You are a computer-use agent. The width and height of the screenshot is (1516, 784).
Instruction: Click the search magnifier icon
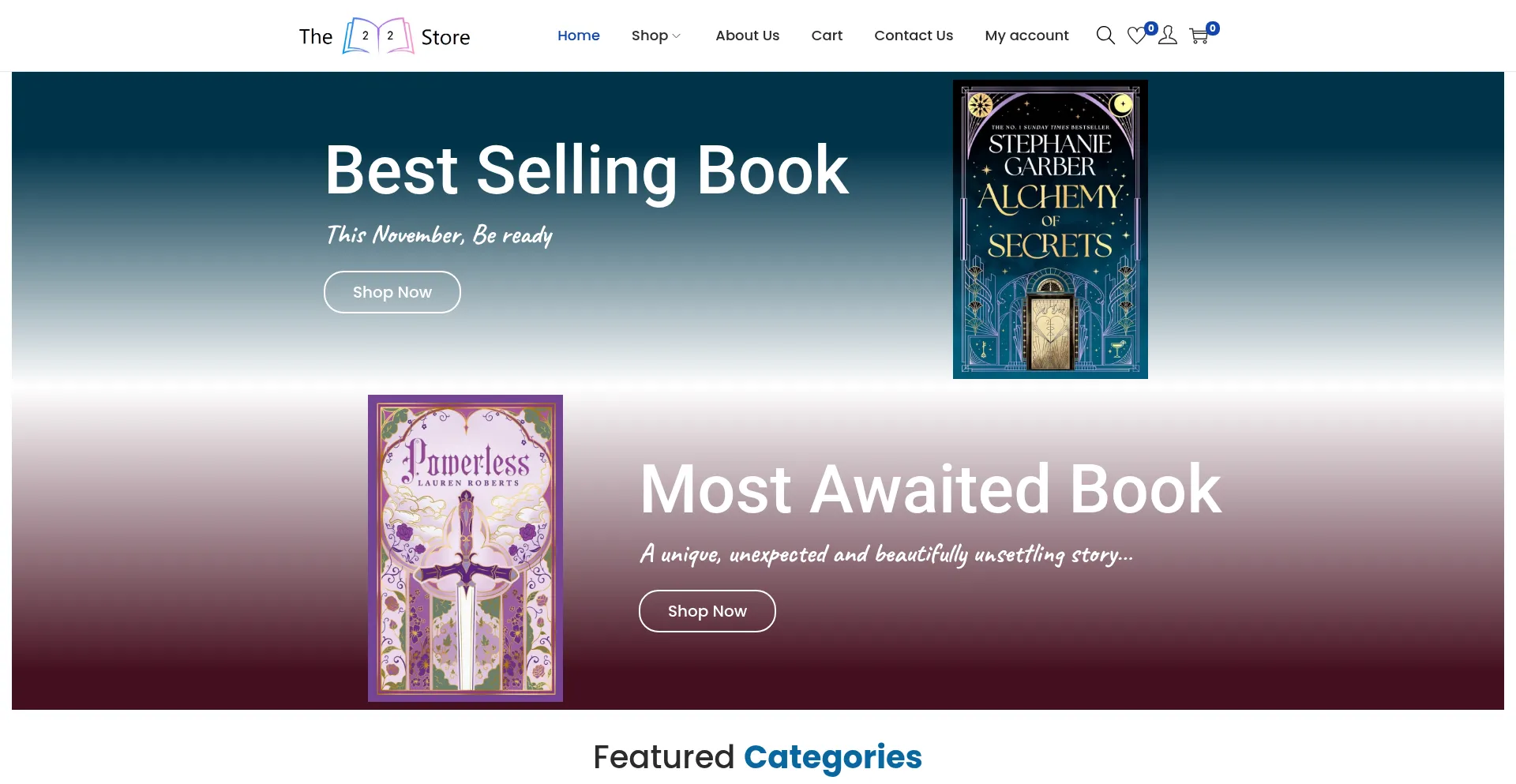pyautogui.click(x=1105, y=36)
